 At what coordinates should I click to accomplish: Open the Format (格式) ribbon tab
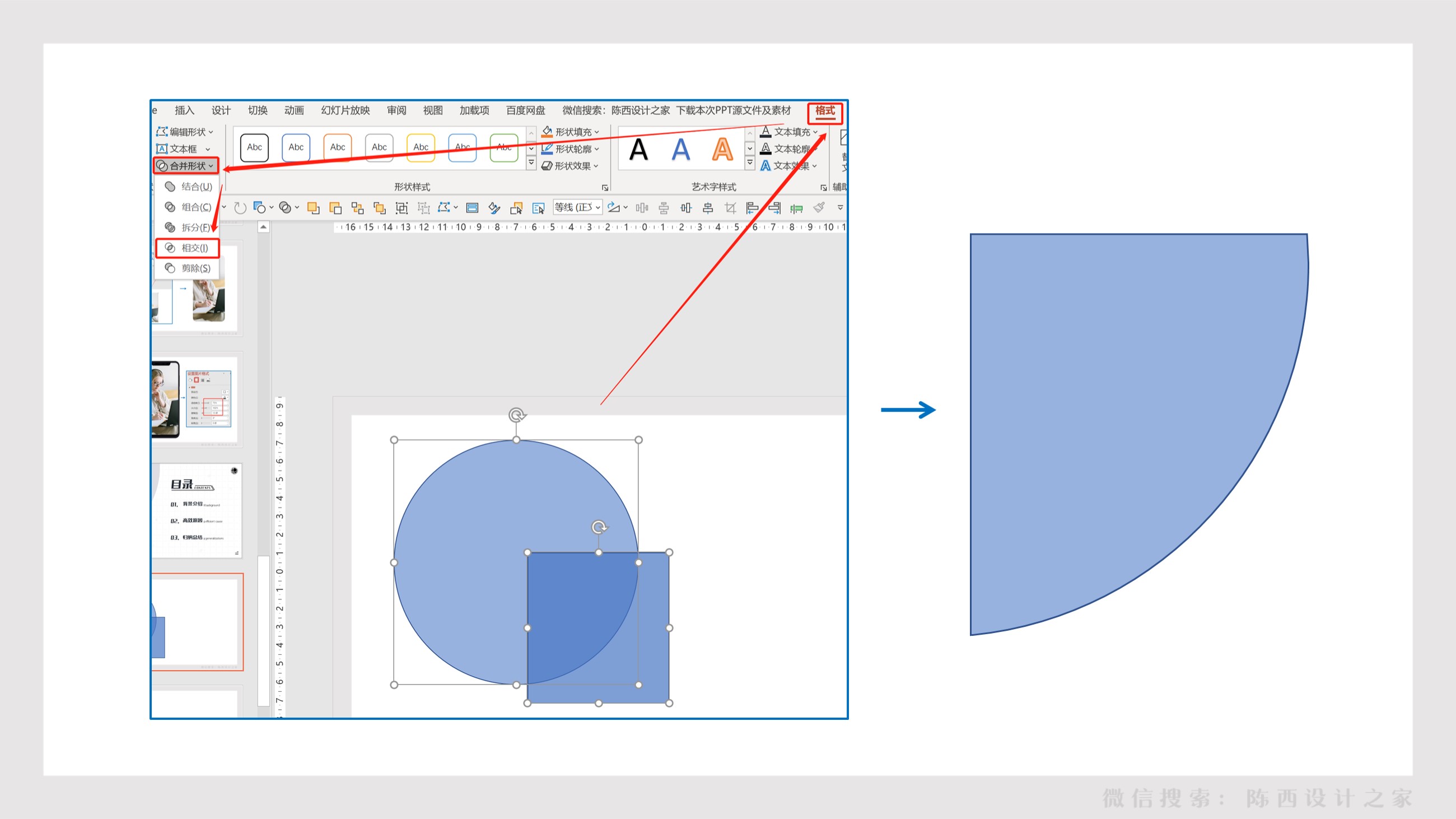[825, 111]
